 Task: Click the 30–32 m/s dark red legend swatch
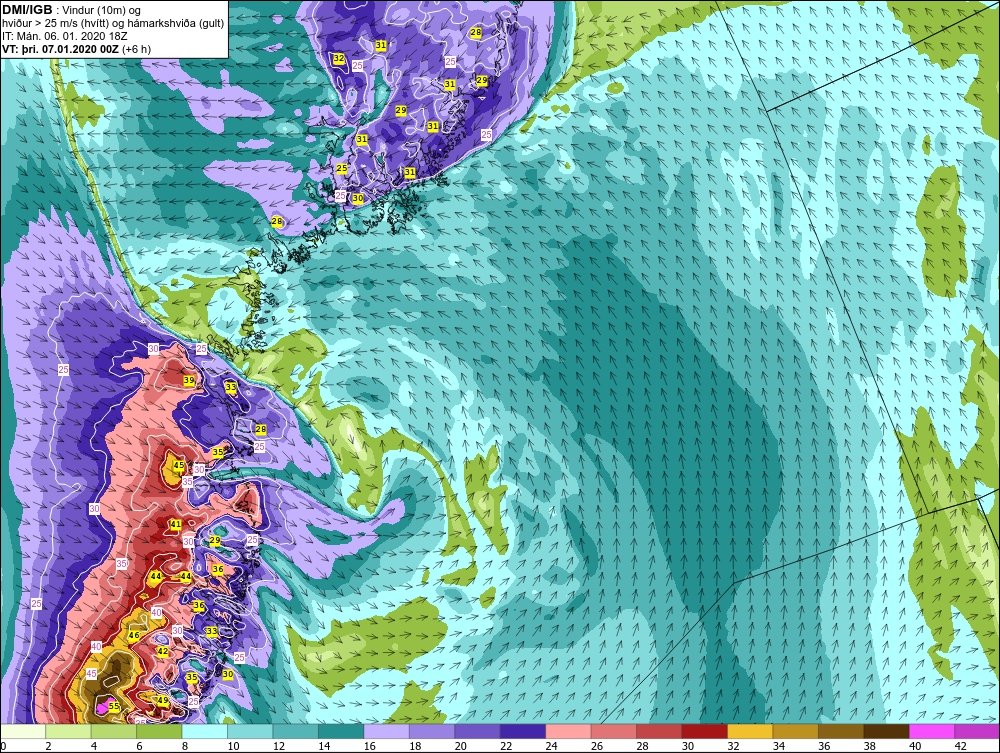[x=704, y=731]
